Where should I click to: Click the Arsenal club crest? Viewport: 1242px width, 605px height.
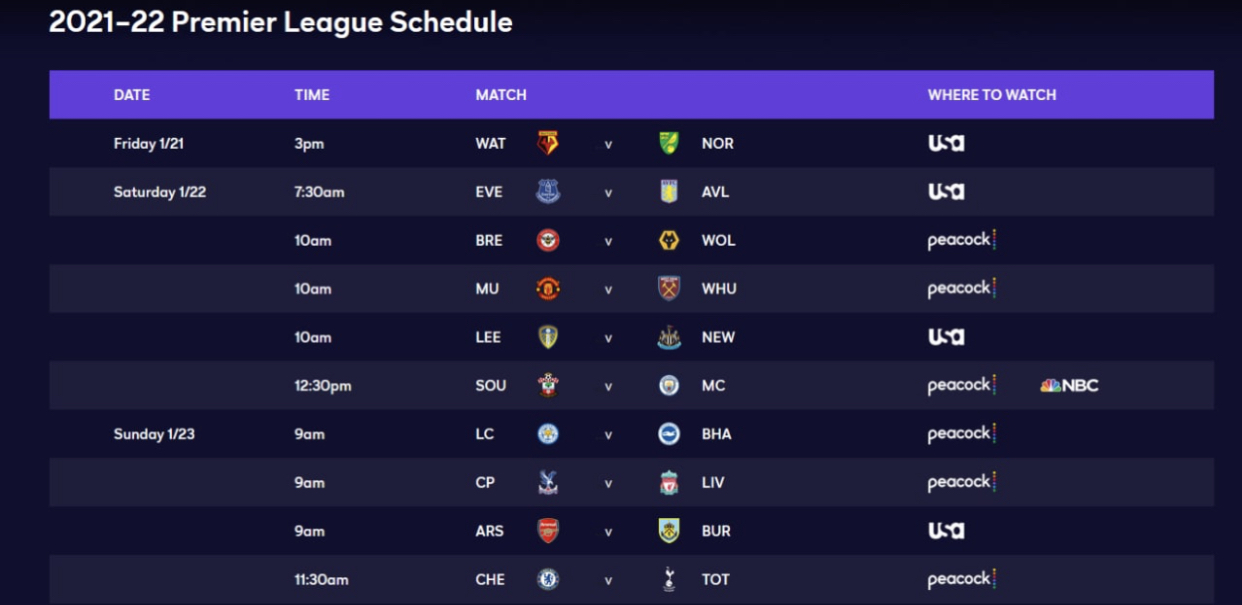point(548,531)
